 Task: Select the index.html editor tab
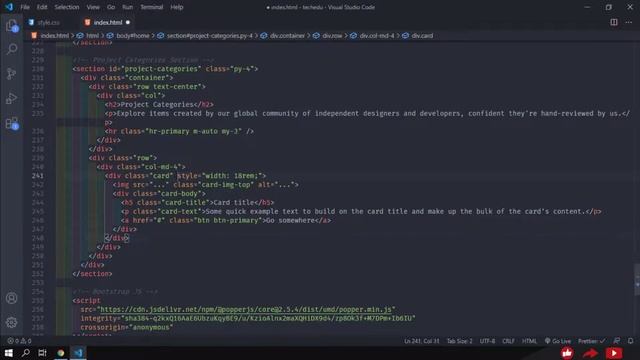[x=107, y=22]
